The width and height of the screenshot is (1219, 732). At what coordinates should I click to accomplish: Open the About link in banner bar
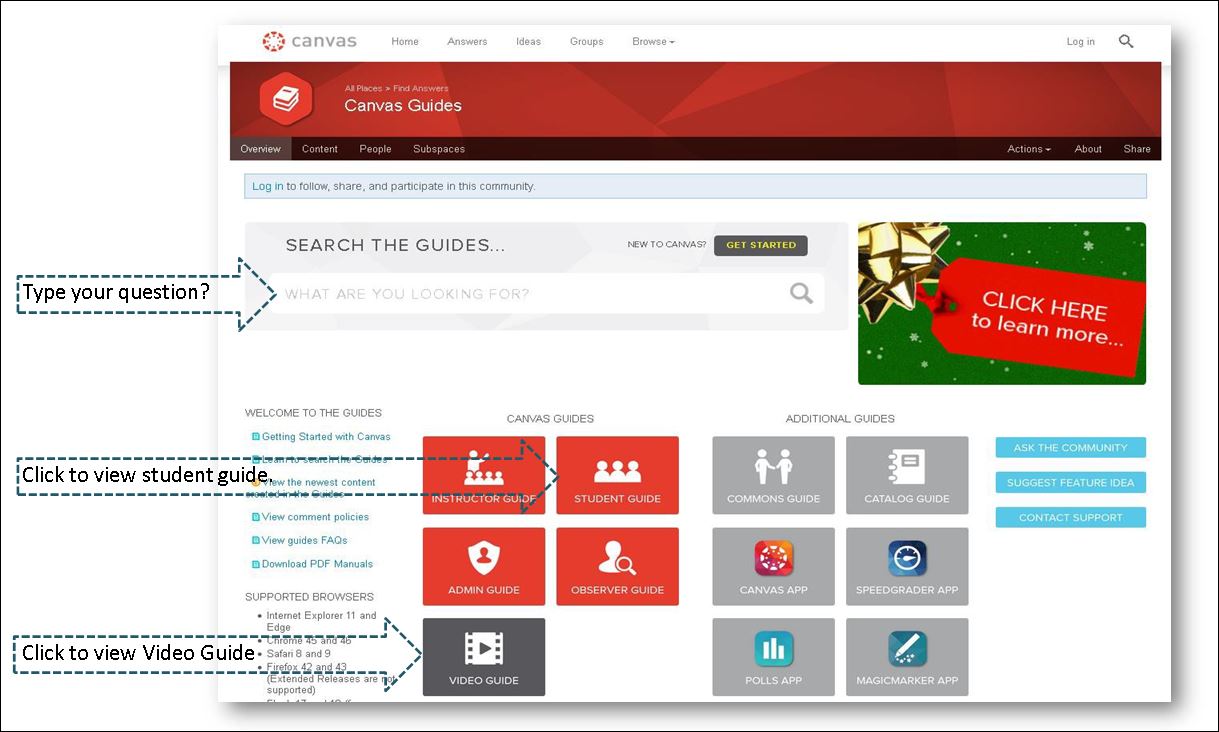[x=1088, y=149]
